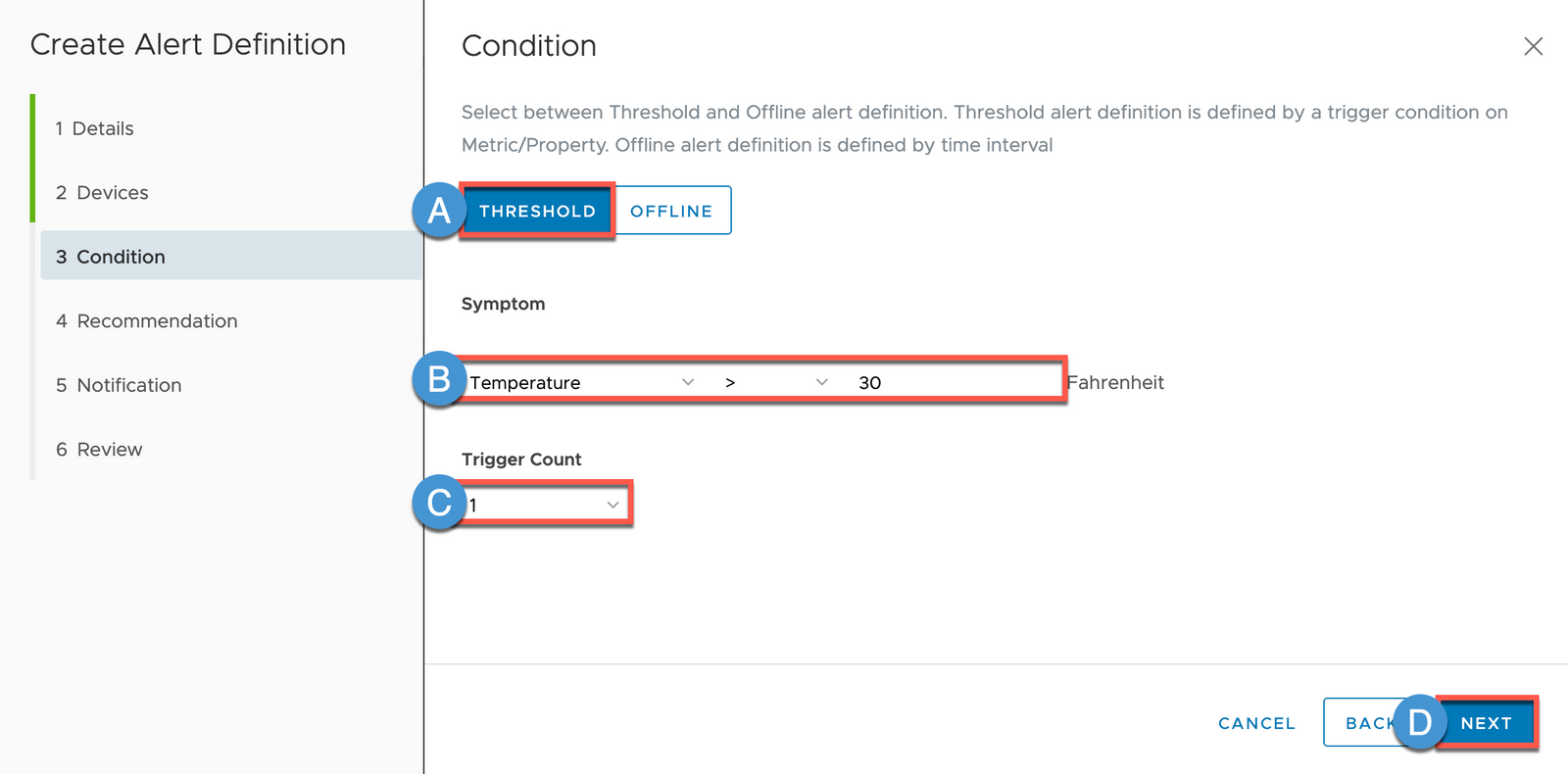Open the greater-than operator dropdown
Viewport: 1568px width, 774px height.
[775, 382]
